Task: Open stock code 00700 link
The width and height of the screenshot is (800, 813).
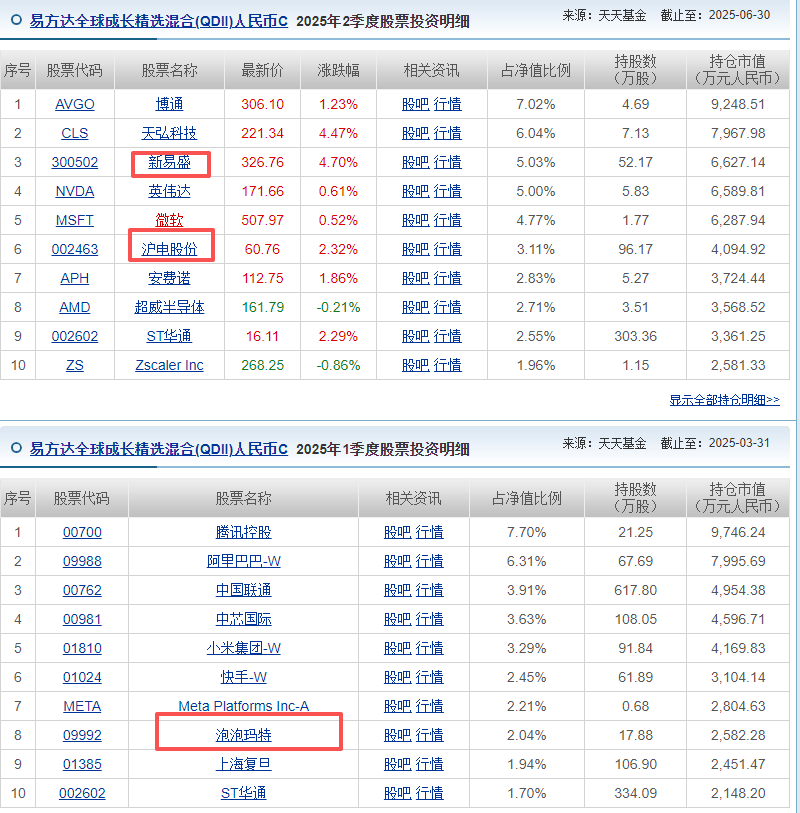Action: (x=82, y=532)
